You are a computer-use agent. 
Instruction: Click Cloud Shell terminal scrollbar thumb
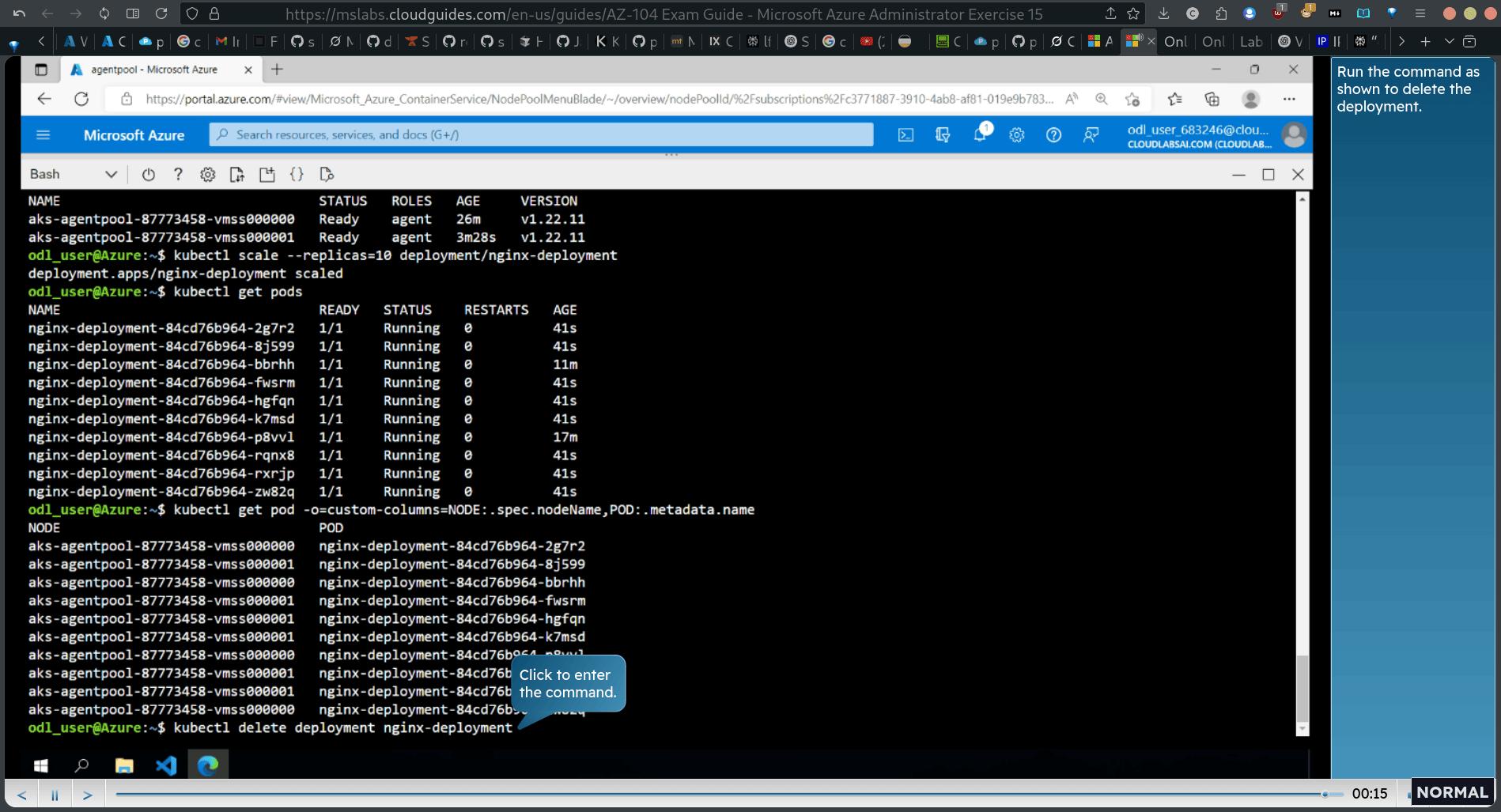tap(1302, 689)
